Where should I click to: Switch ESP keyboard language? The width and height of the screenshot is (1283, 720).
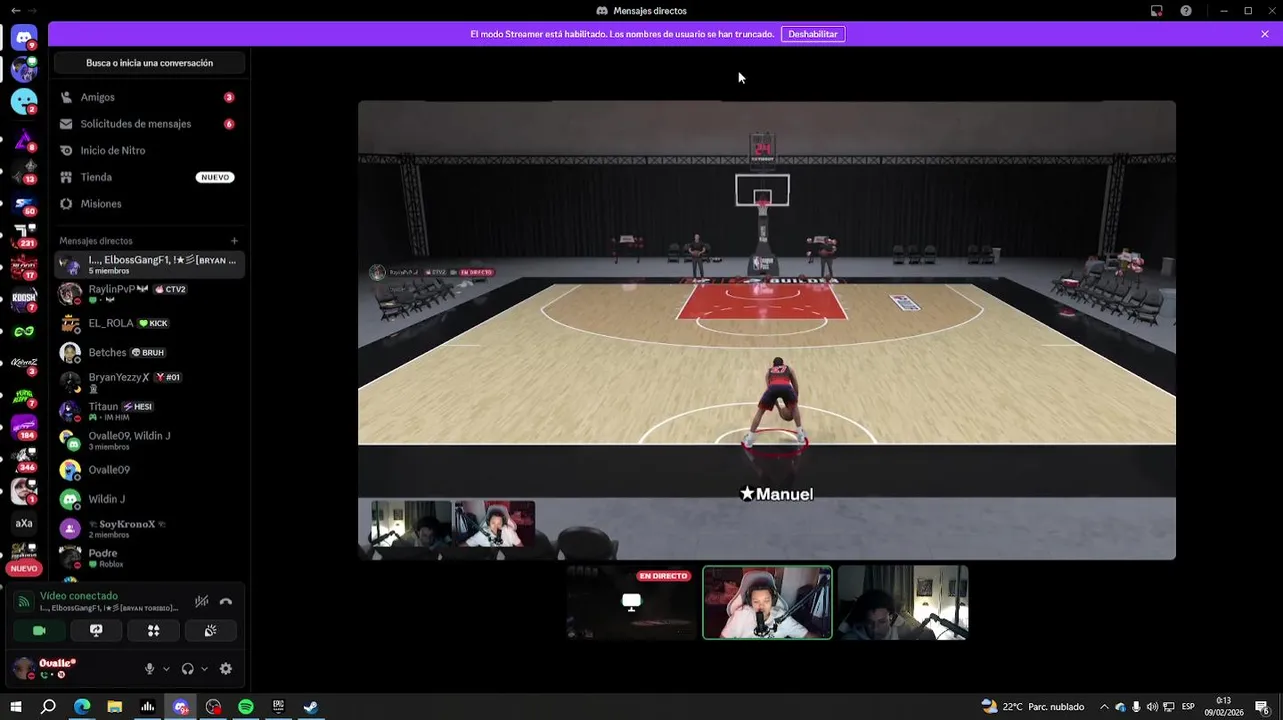point(1189,707)
